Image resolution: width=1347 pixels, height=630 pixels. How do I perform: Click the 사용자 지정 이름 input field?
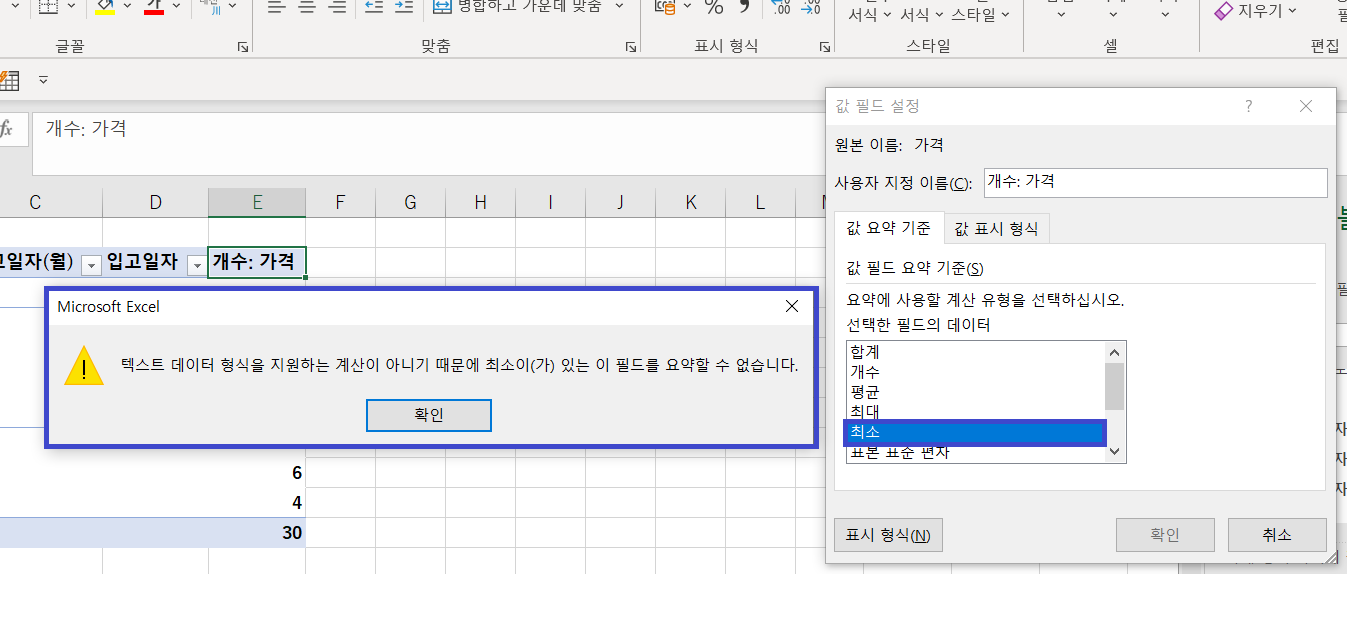(1155, 183)
